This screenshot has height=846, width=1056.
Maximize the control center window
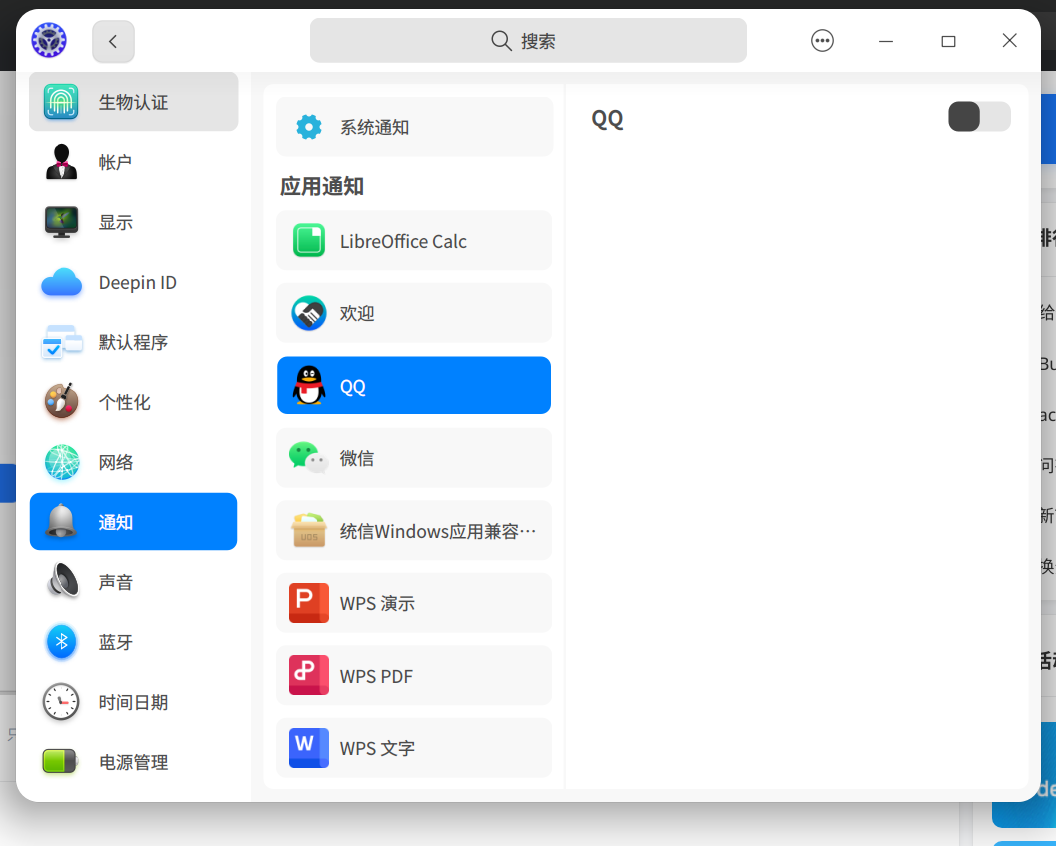pyautogui.click(x=948, y=41)
